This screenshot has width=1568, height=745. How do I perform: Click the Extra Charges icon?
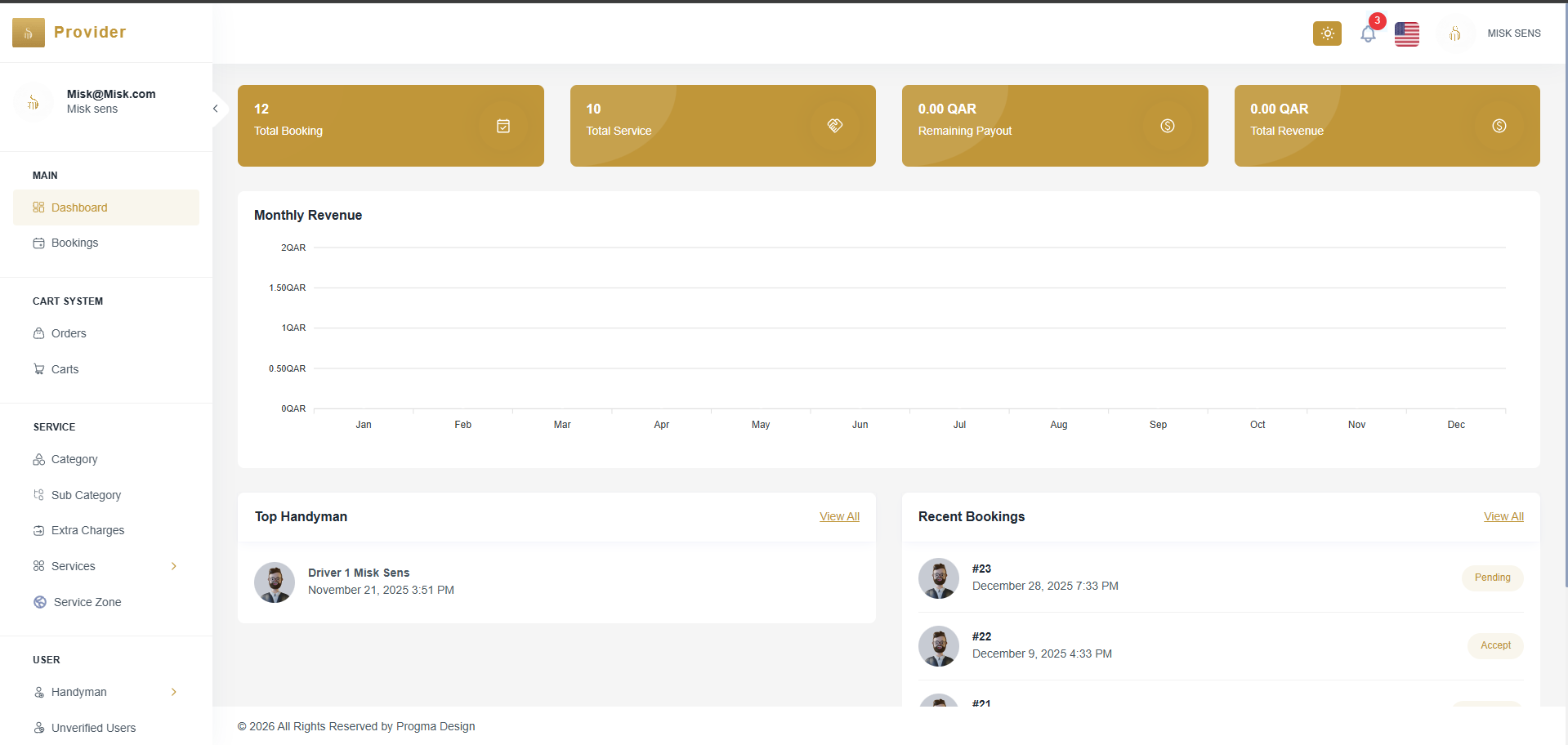[38, 530]
